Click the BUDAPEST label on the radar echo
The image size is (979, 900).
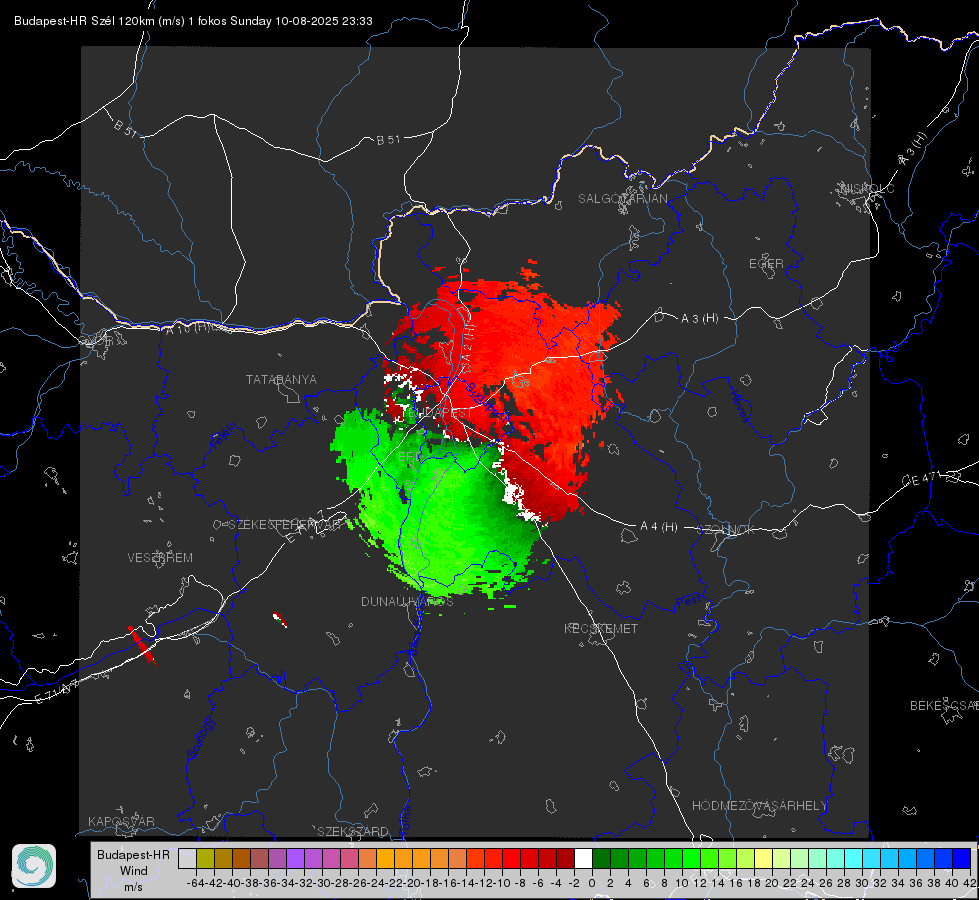440,413
